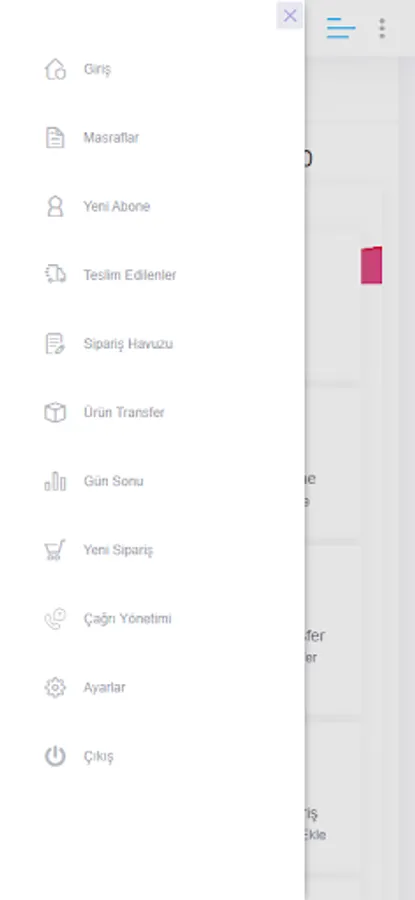
Task: Click the home icon beside Giriş
Action: 55,69
